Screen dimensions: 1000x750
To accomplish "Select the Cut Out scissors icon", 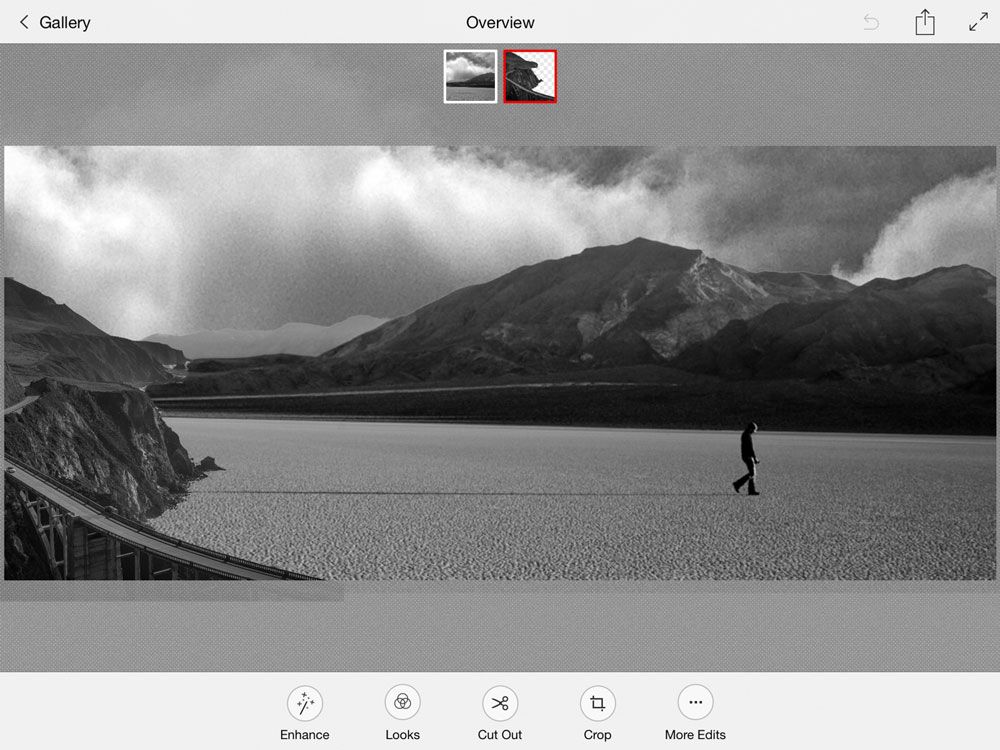I will [500, 703].
